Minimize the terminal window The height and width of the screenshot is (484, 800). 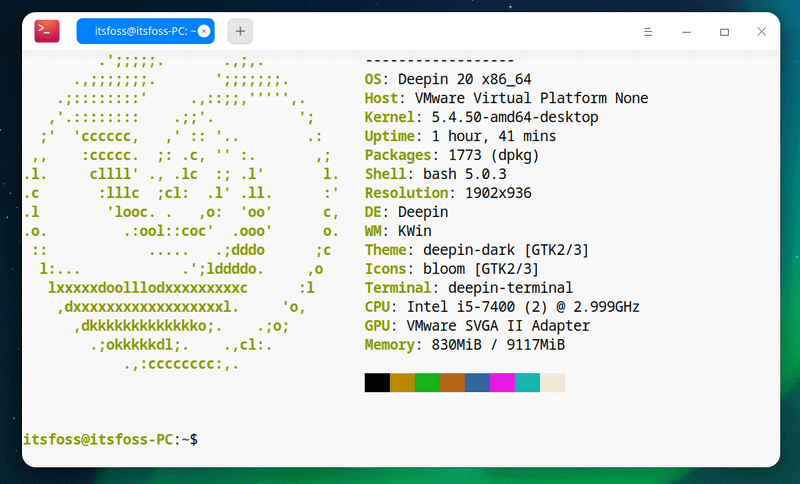coord(687,32)
